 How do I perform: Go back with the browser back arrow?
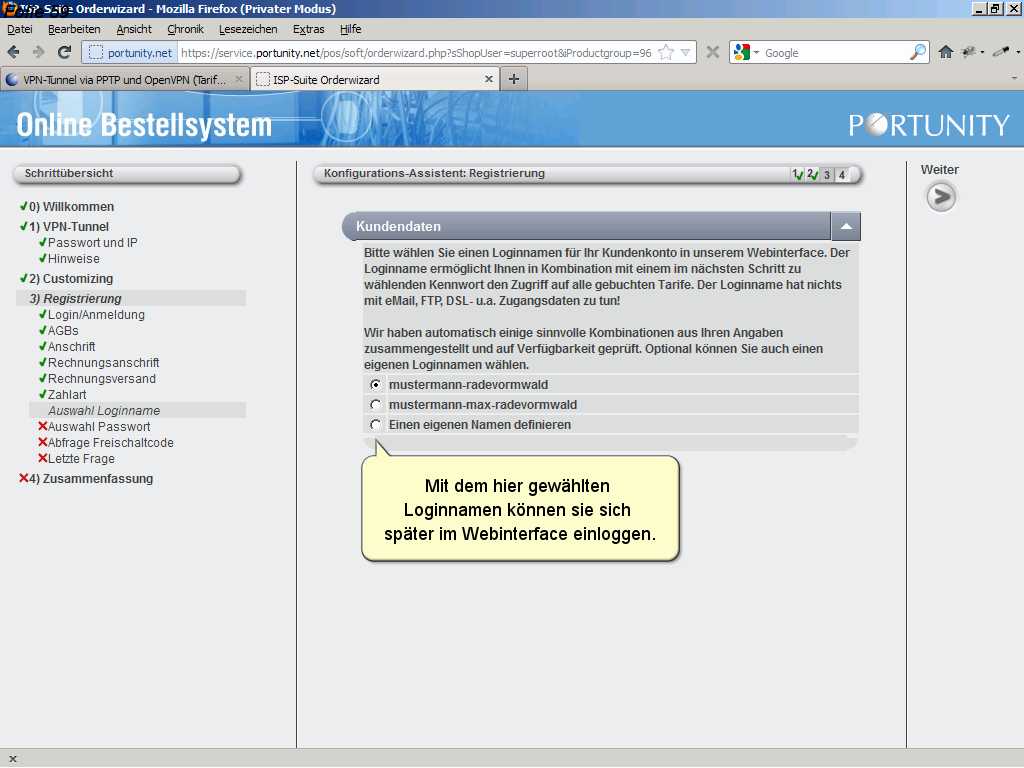click(x=14, y=52)
